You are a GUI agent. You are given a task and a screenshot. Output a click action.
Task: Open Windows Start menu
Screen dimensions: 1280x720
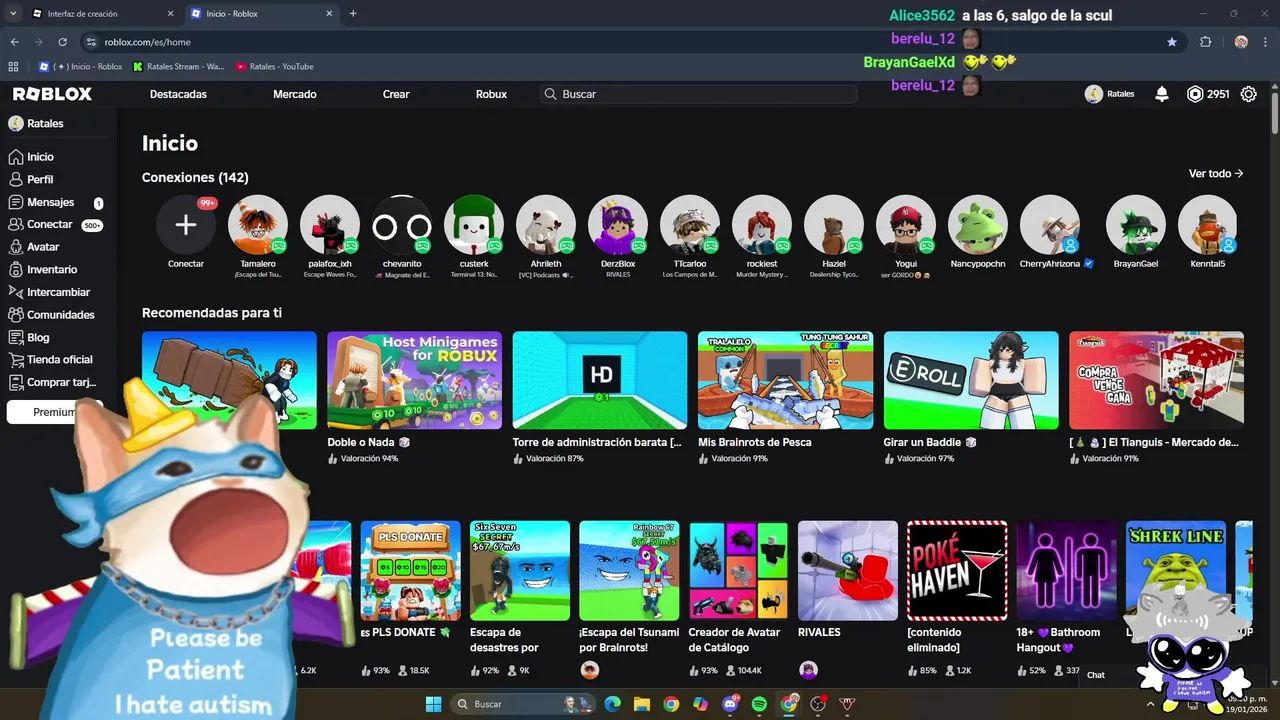point(433,704)
